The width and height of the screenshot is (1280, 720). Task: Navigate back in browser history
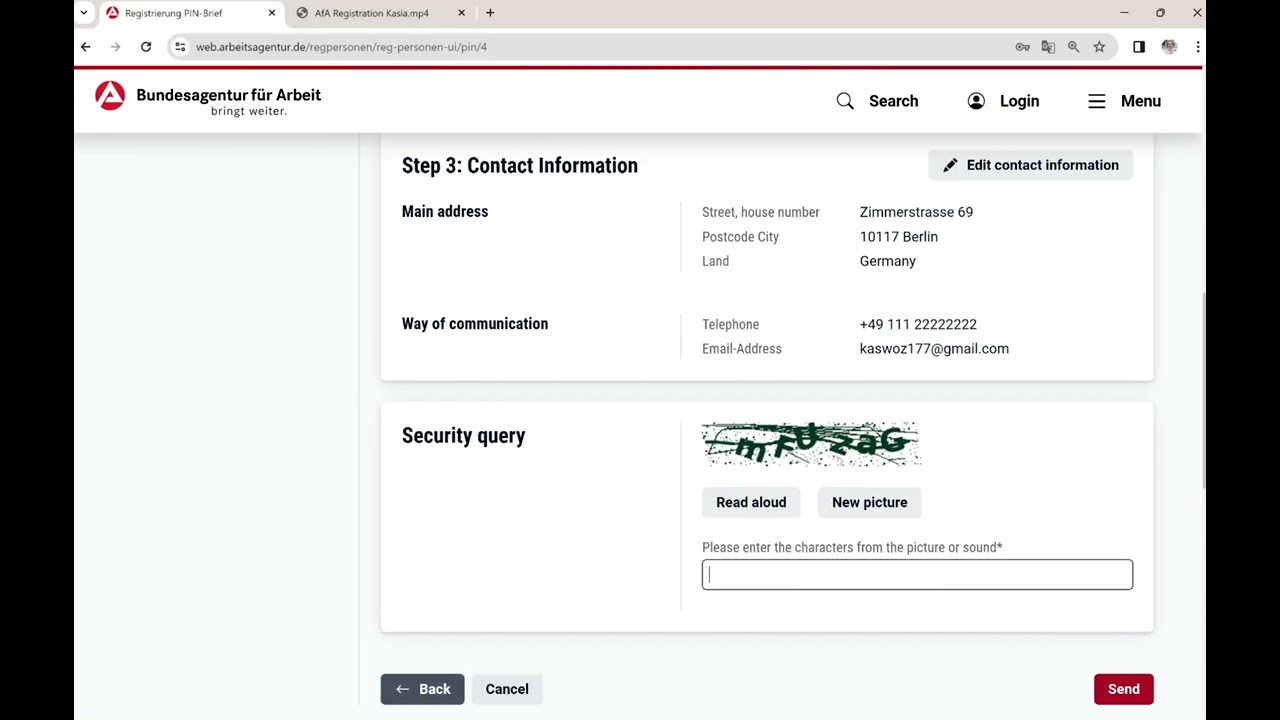pyautogui.click(x=86, y=47)
